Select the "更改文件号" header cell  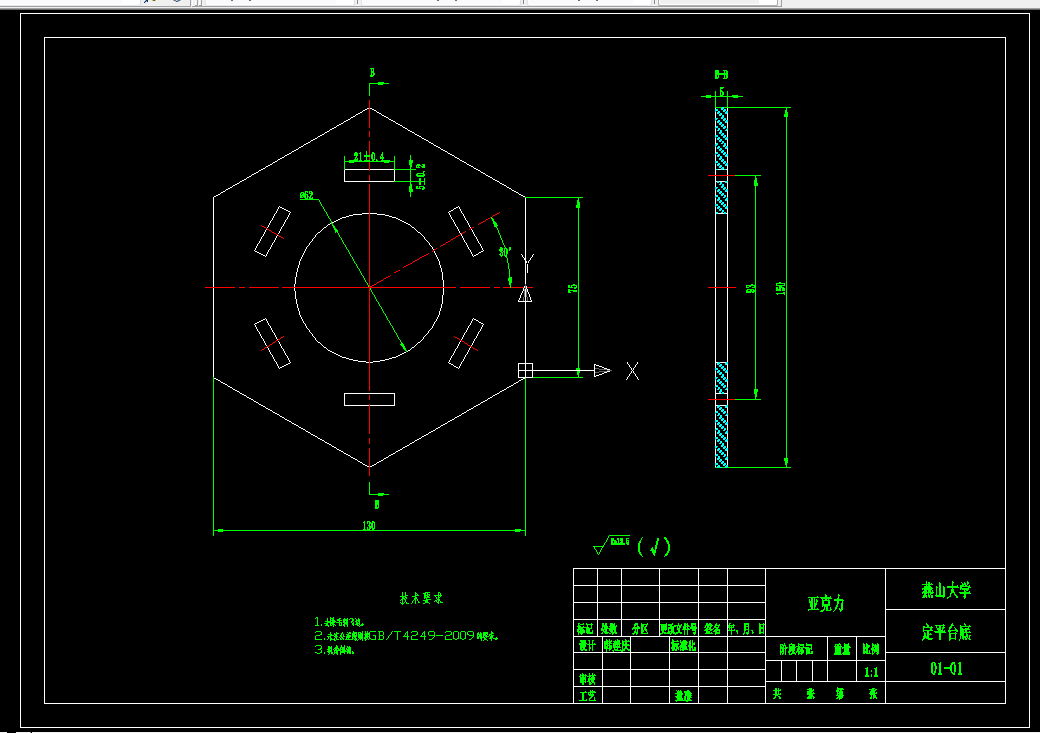coord(679,628)
